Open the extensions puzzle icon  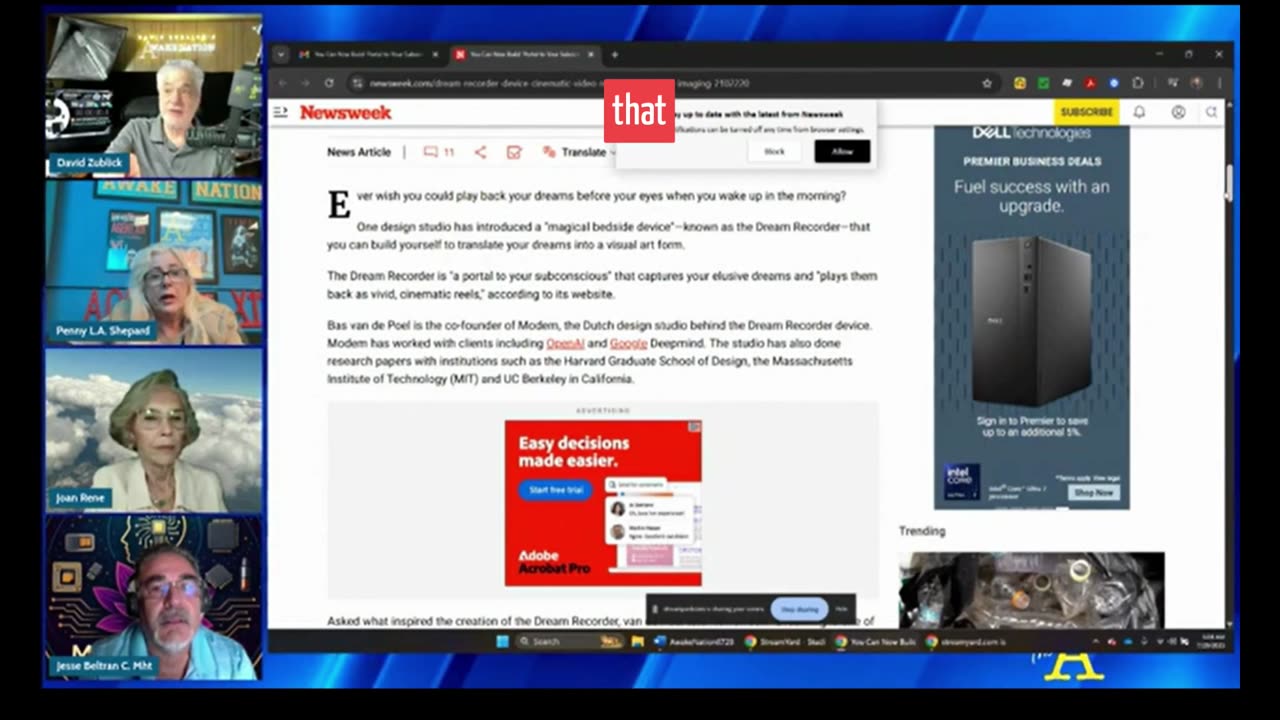pos(1138,83)
